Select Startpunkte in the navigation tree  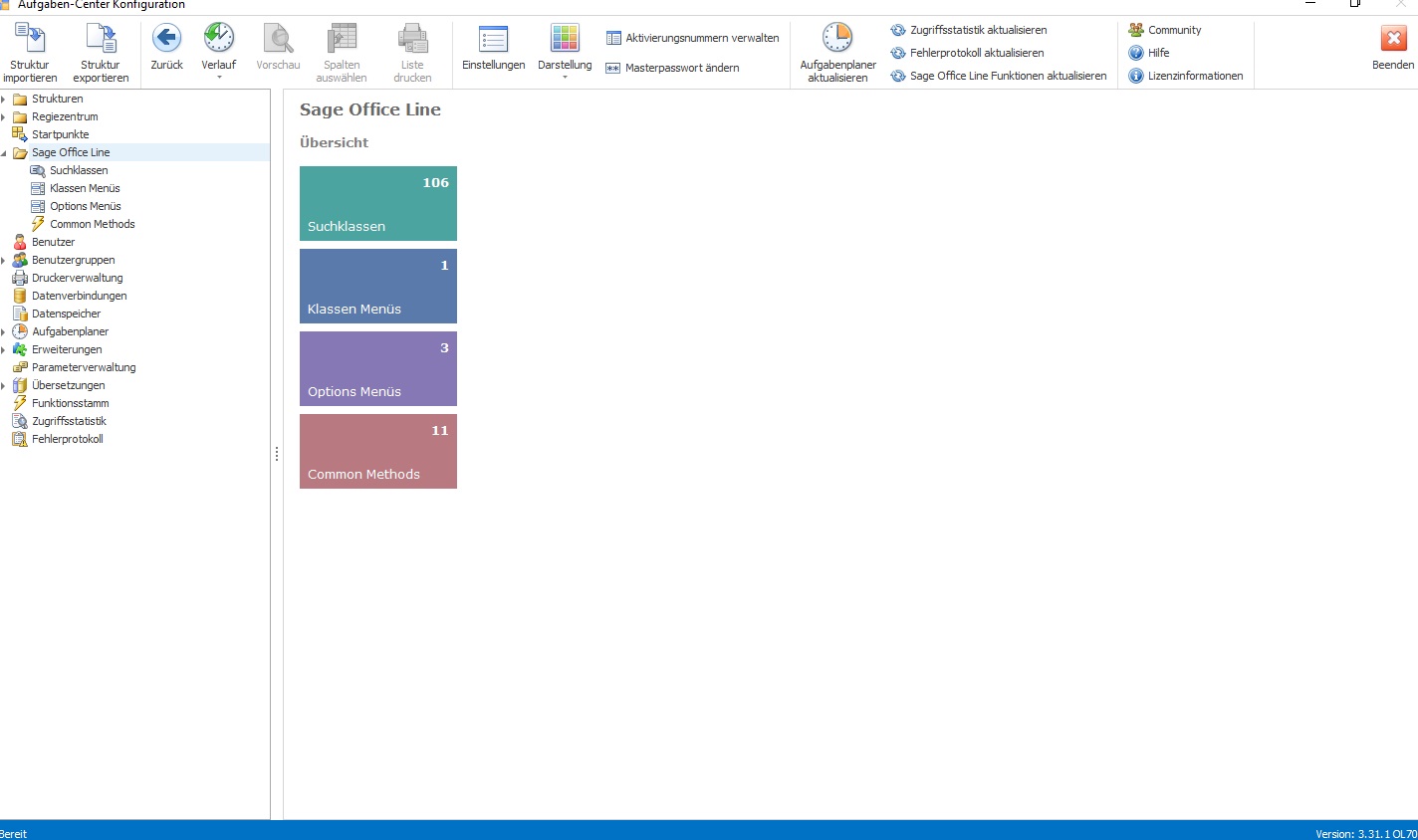tap(60, 134)
